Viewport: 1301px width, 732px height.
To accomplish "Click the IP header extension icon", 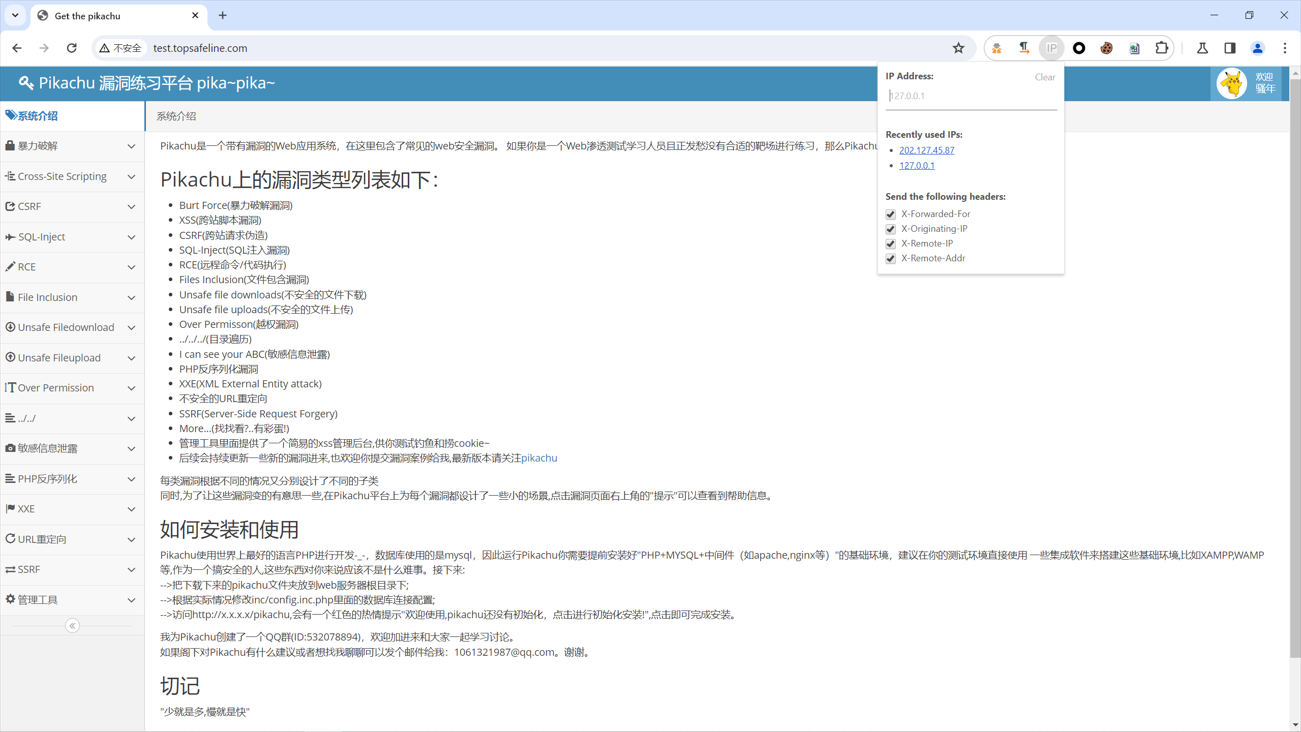I will pos(1051,47).
